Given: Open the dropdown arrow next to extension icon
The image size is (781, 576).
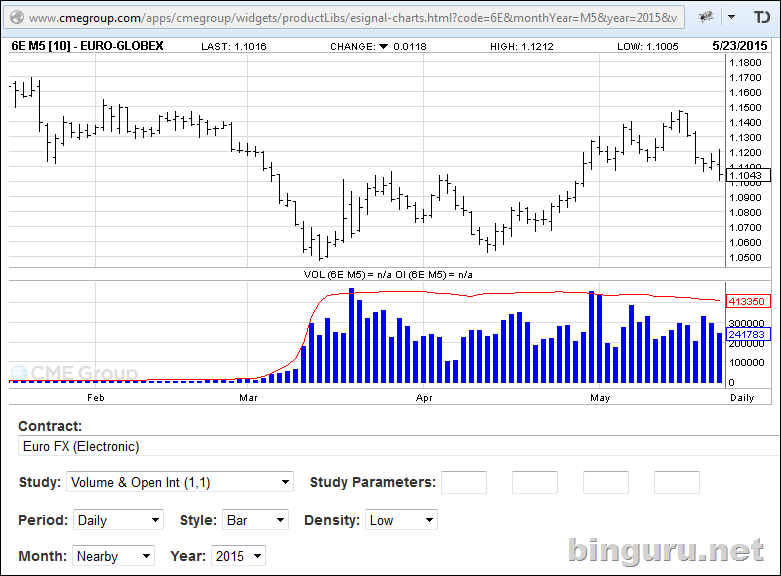Looking at the screenshot, I should [731, 17].
